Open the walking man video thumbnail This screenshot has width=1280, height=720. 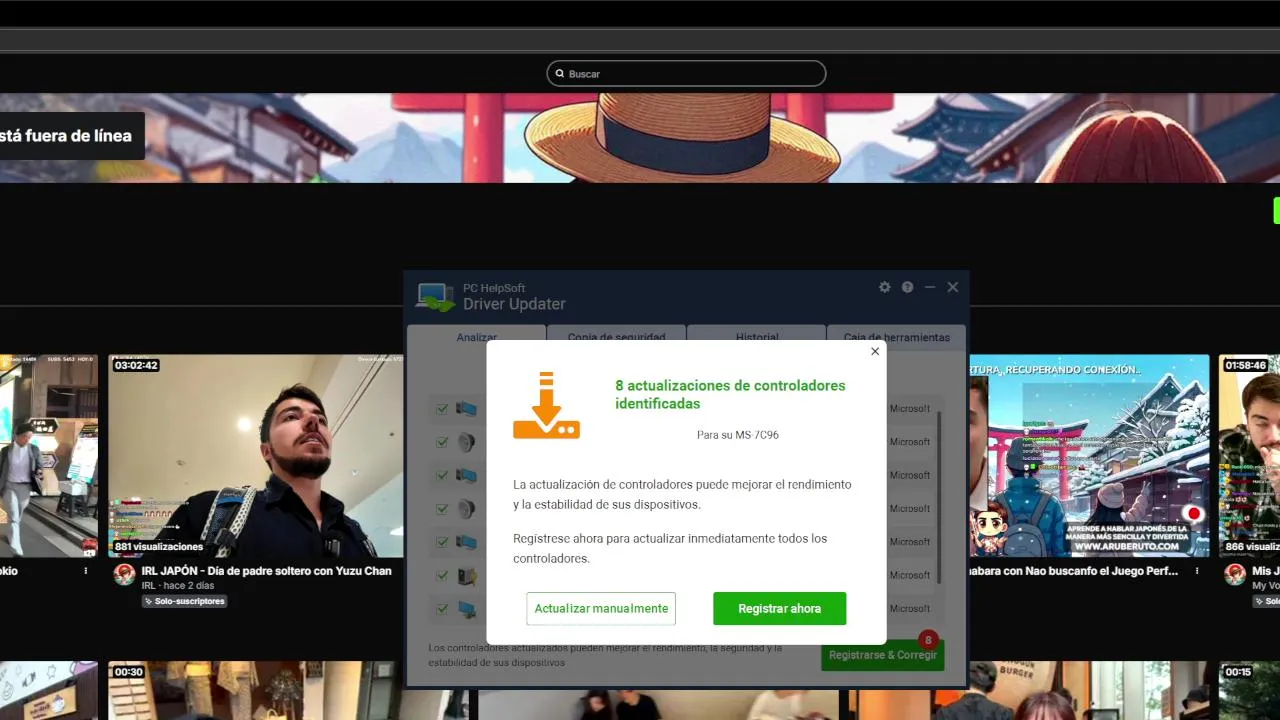point(49,456)
